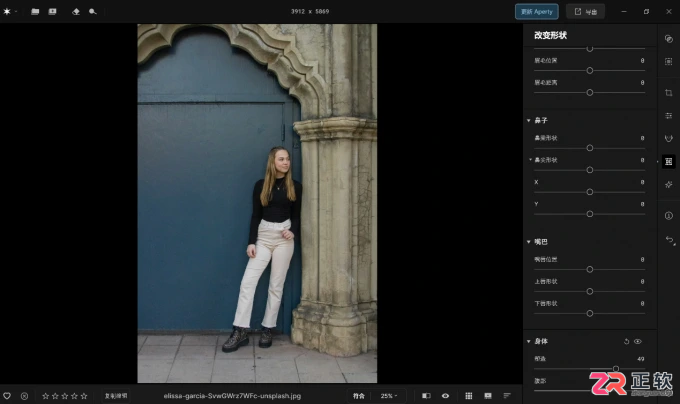Click the add image icon in the top toolbar
Screen dimensions: 680x404
tap(52, 12)
